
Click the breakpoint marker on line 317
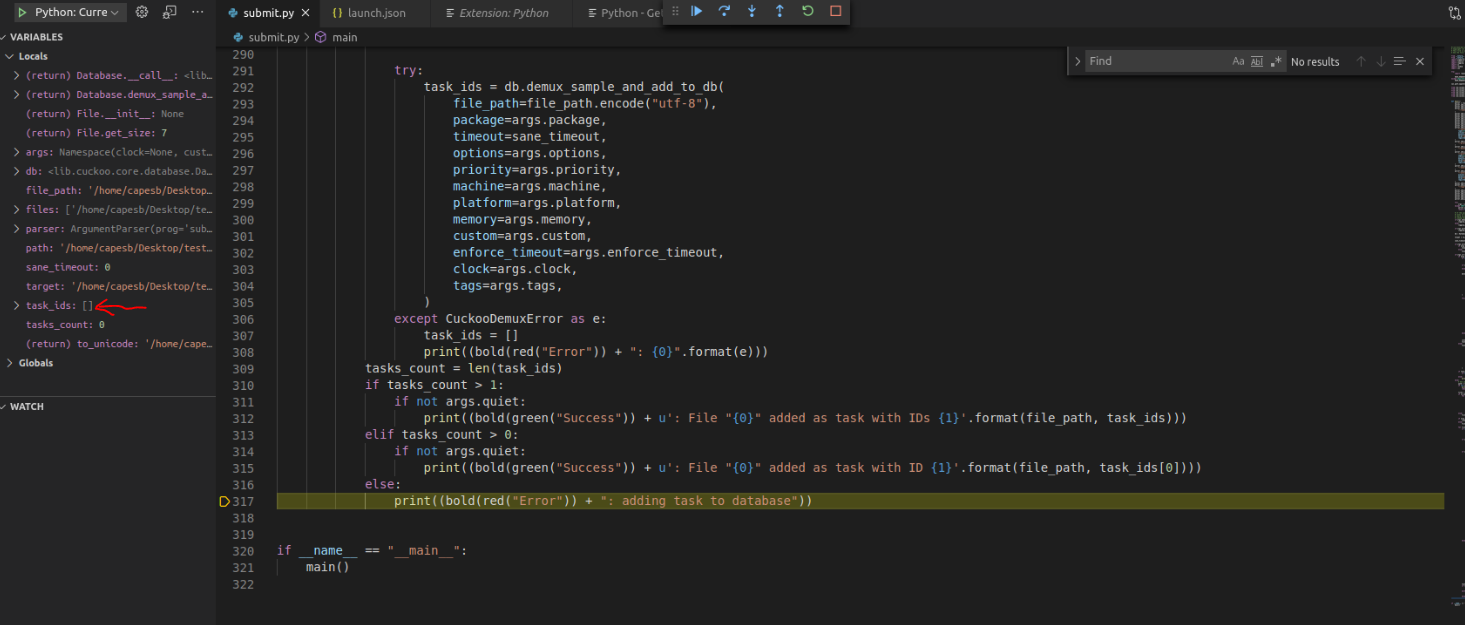click(x=224, y=500)
